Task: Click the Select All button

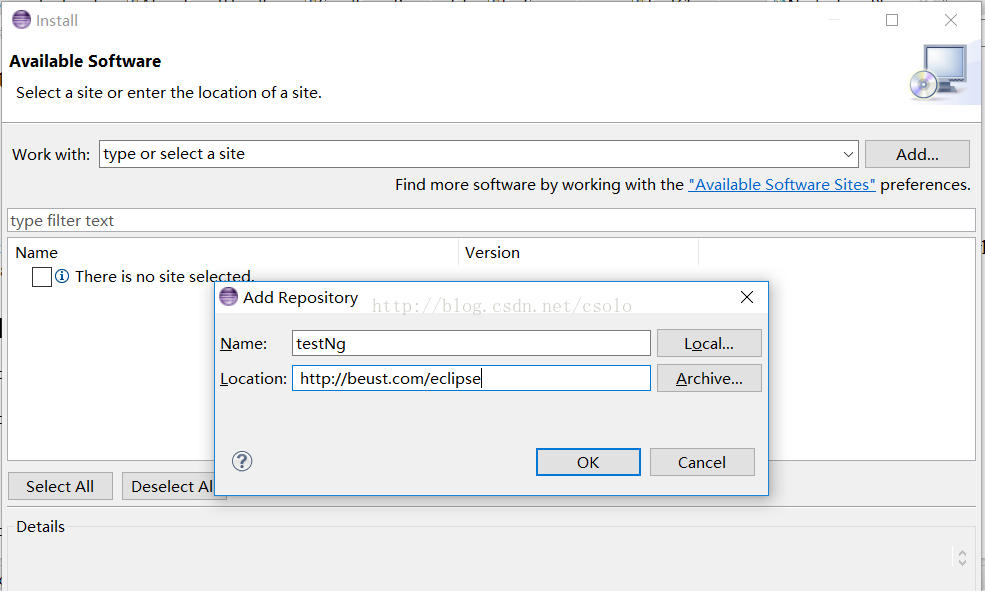Action: (60, 487)
